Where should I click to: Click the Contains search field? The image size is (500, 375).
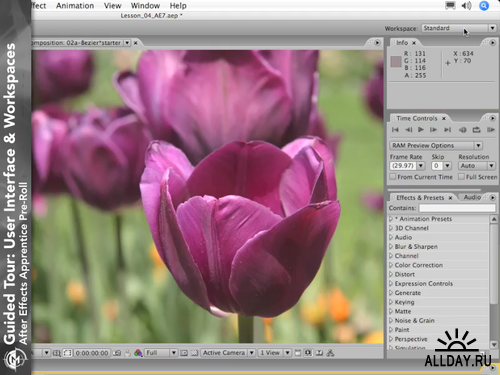point(457,208)
